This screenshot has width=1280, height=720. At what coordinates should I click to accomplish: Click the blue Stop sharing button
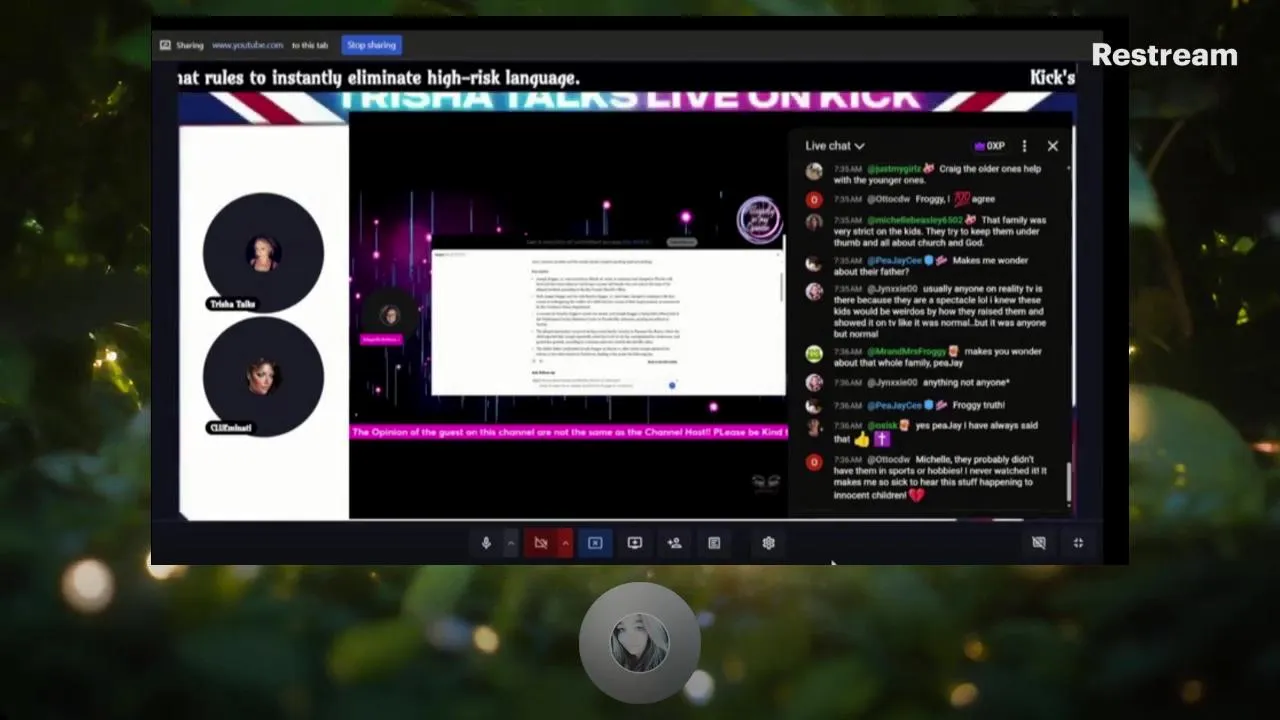pyautogui.click(x=371, y=45)
